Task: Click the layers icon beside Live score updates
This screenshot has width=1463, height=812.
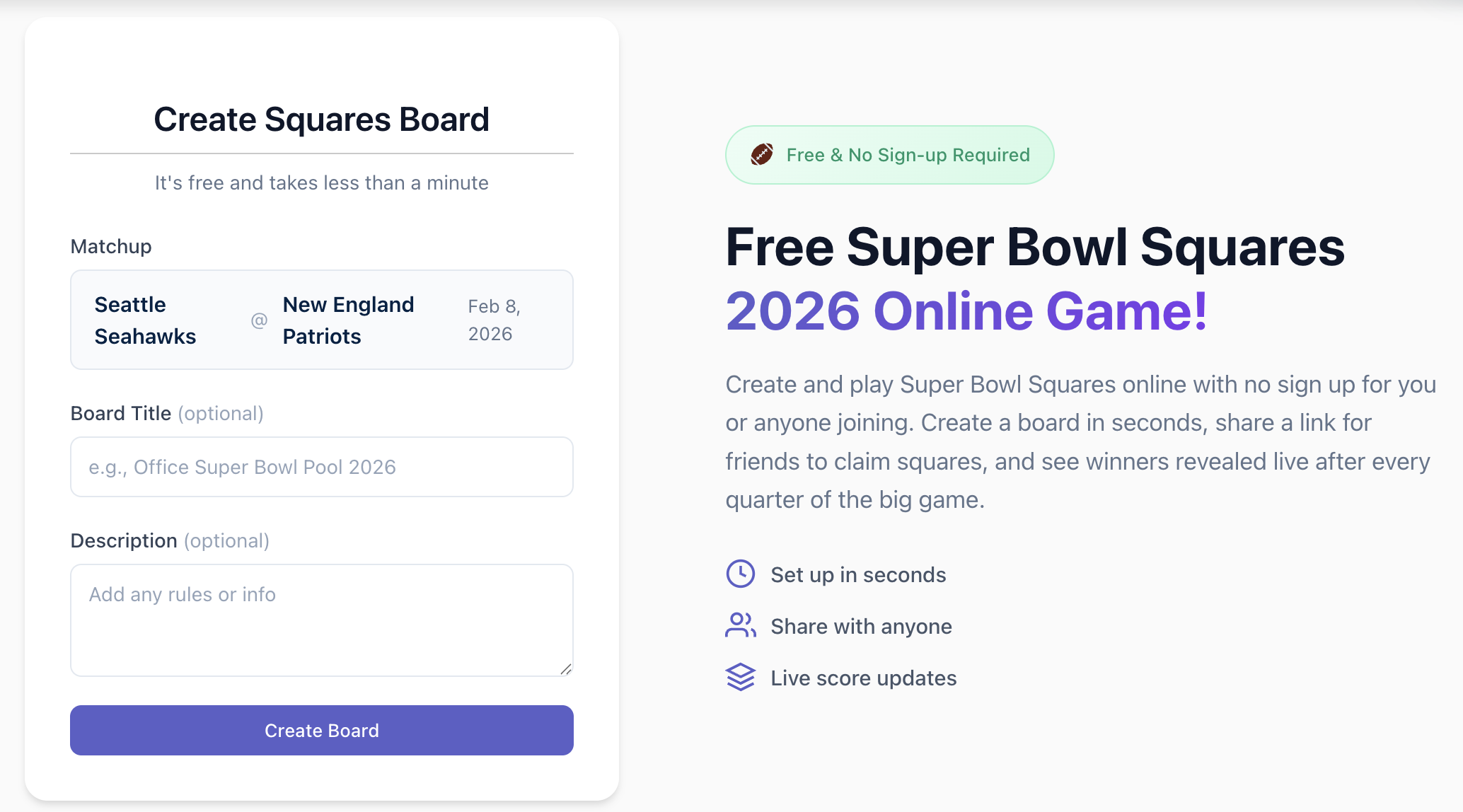Action: pos(740,677)
